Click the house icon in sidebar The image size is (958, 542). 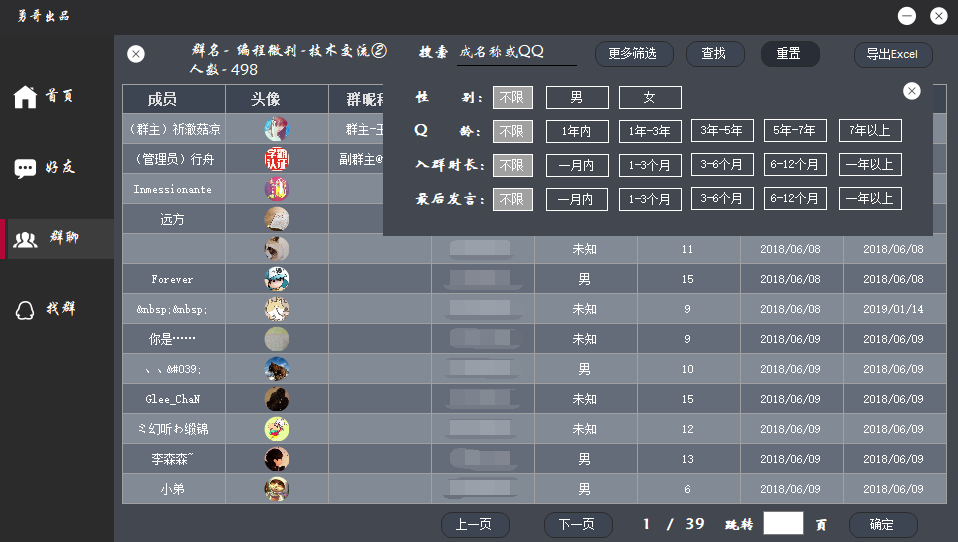click(25, 97)
